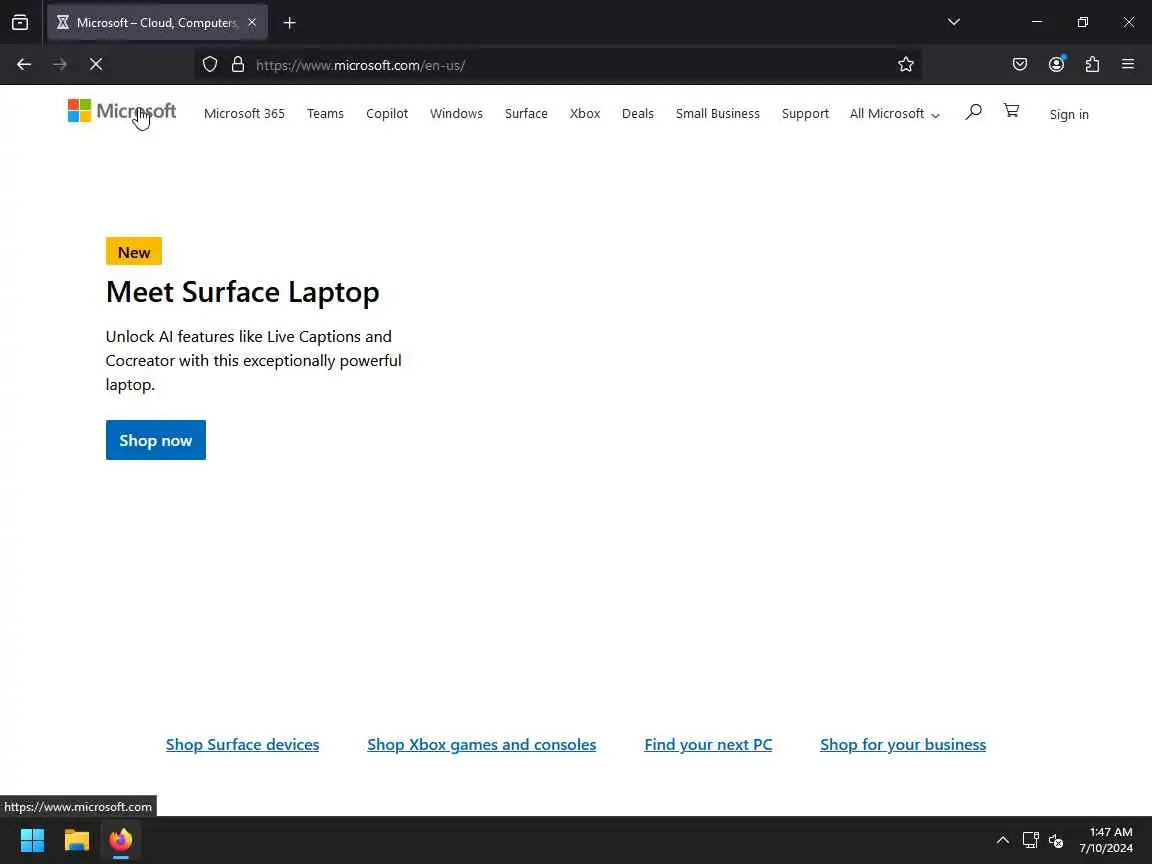Screen dimensions: 1152x864
Task: Click Firefox taskbar icon
Action: click(120, 840)
